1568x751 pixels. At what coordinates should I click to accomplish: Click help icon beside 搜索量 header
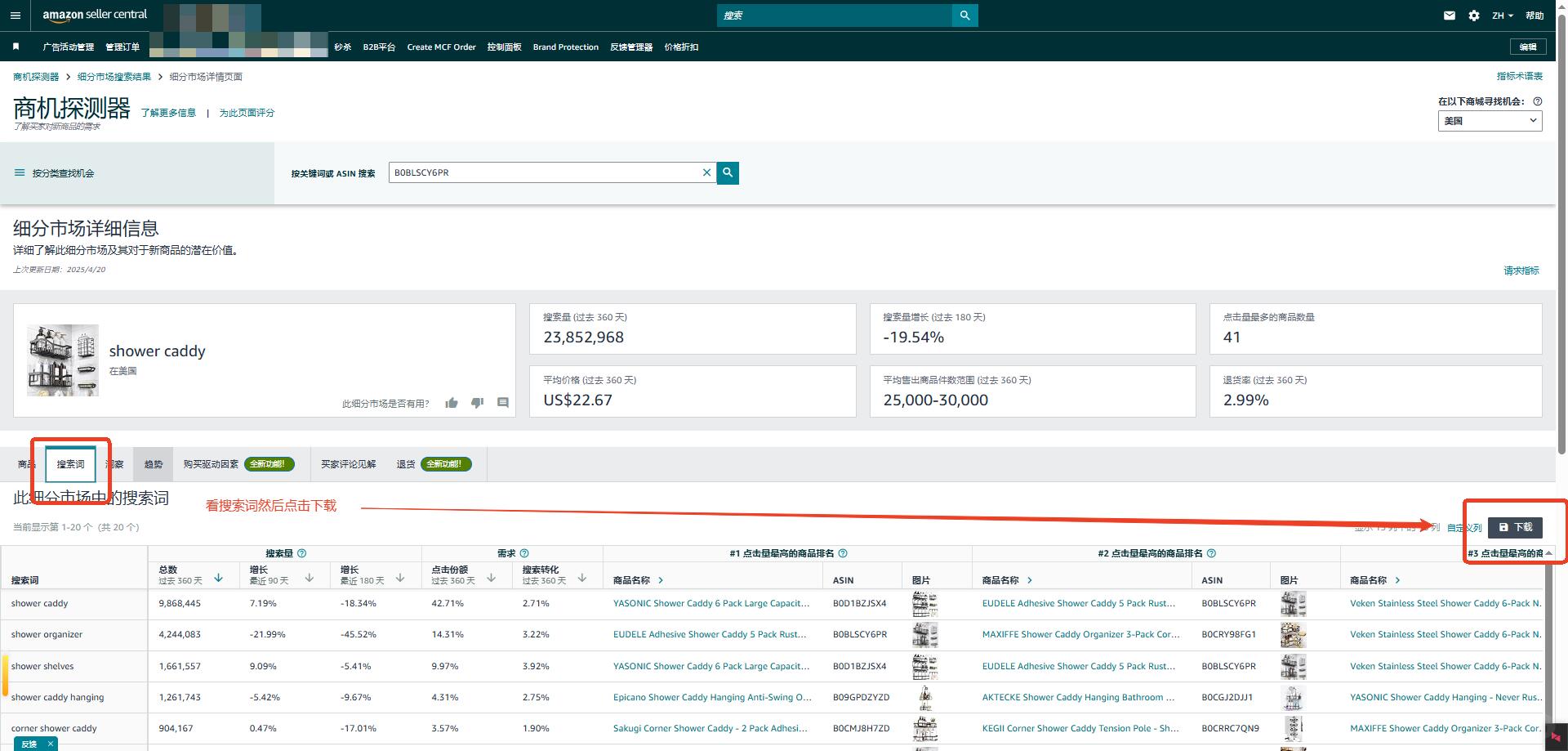[x=302, y=553]
